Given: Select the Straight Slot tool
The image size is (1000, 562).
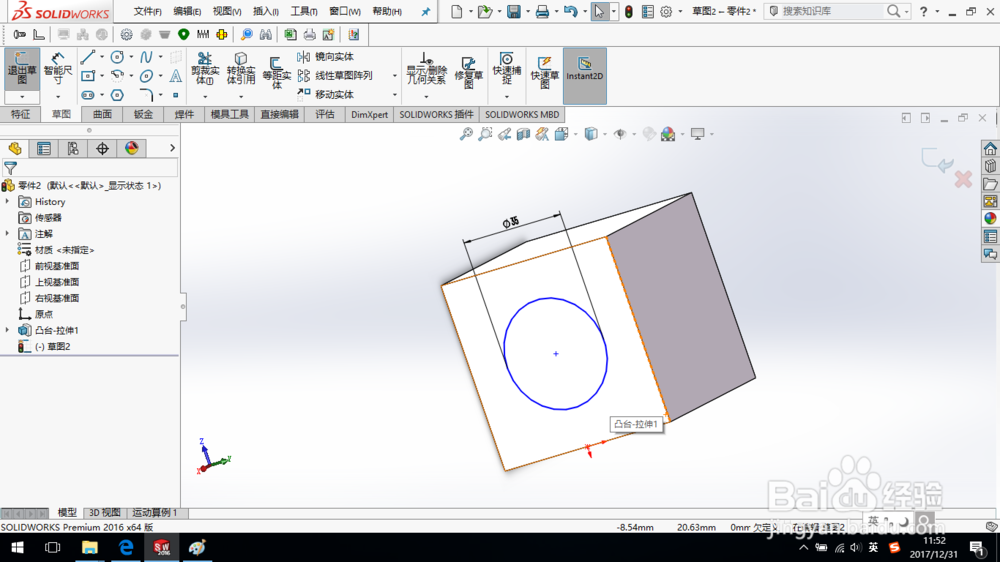Looking at the screenshot, I should 88,95.
